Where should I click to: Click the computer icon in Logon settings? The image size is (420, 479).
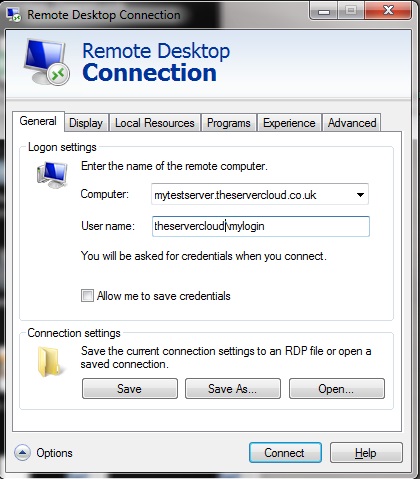[x=52, y=174]
